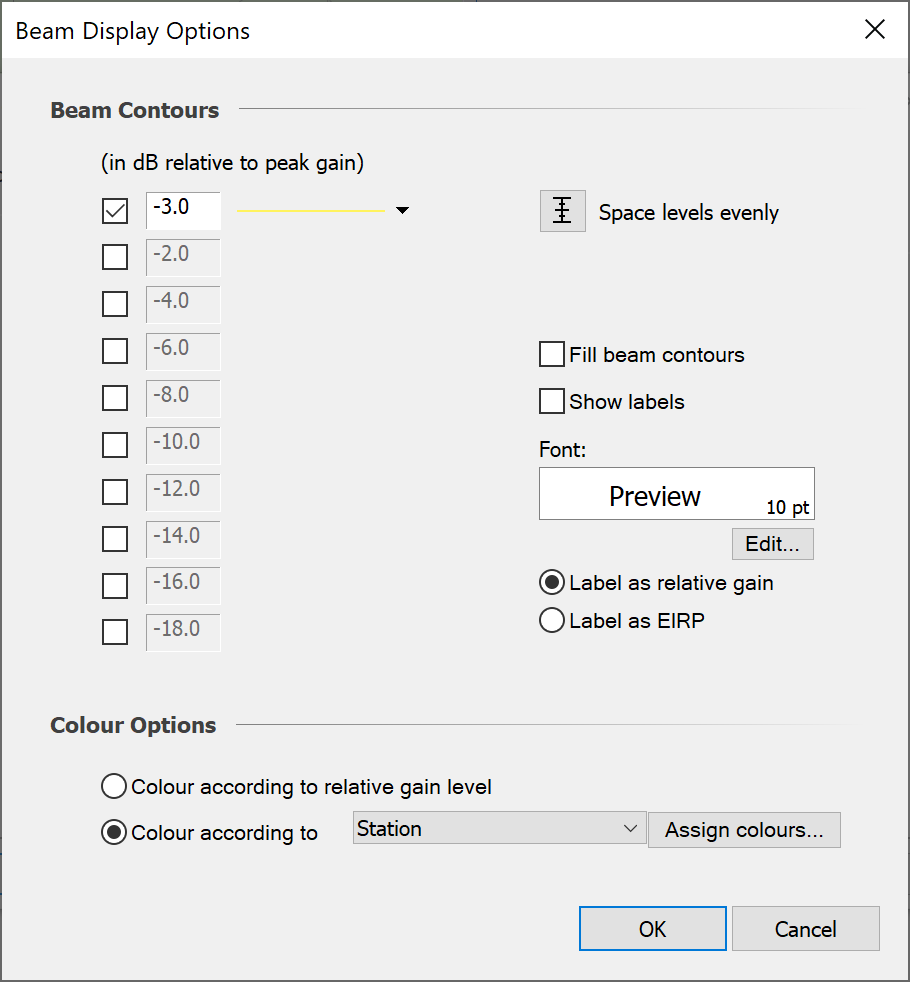Check the -18.0 dB contour level

click(115, 632)
